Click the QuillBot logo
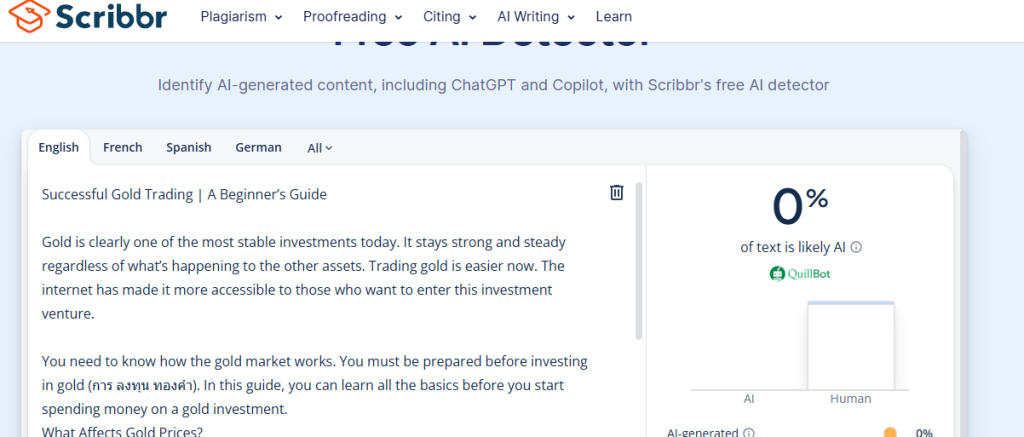This screenshot has width=1024, height=437. tap(800, 273)
